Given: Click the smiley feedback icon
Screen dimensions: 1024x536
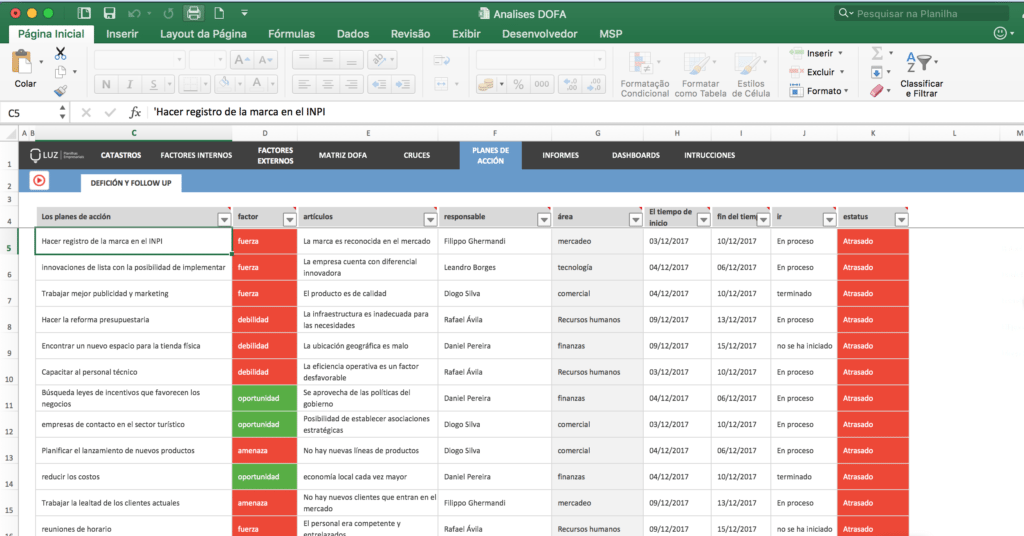Looking at the screenshot, I should click(1000, 33).
